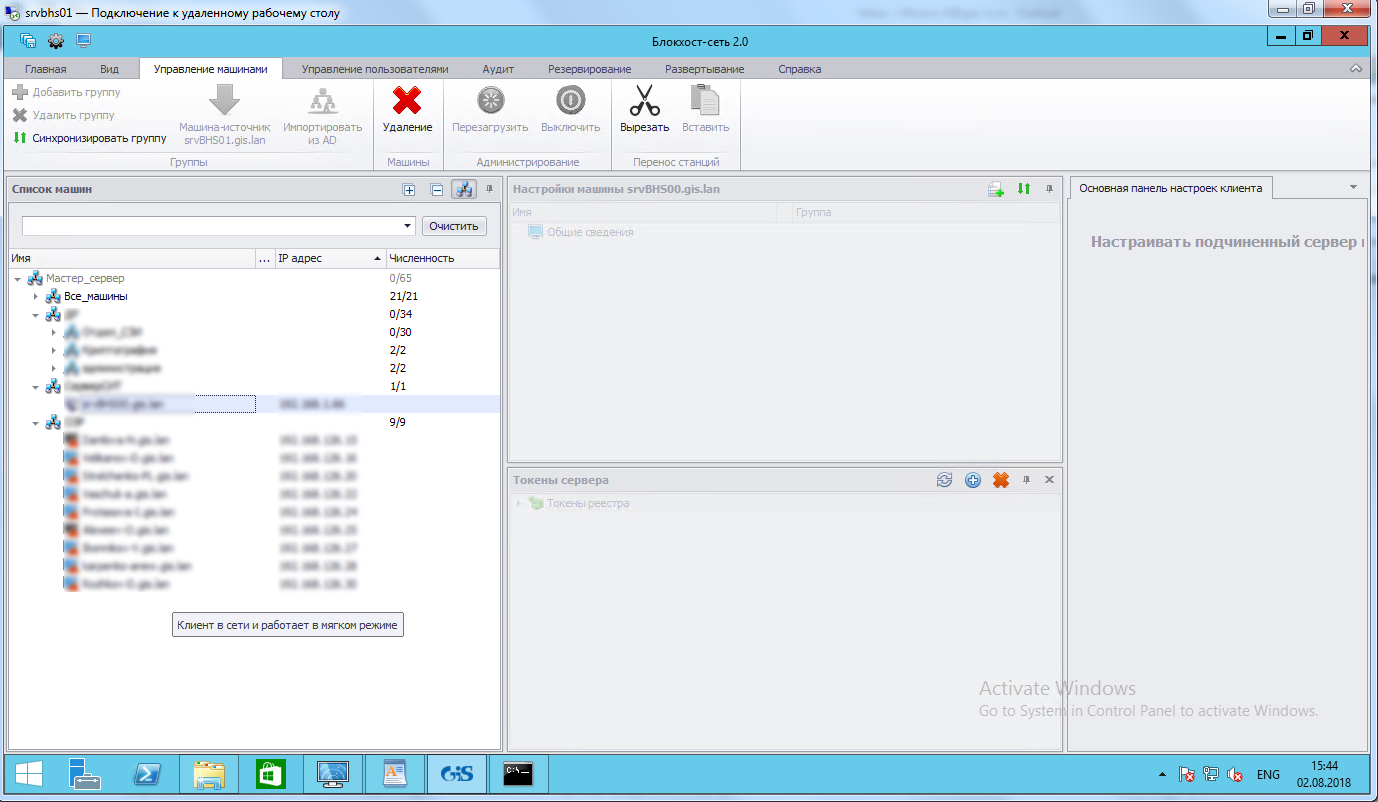Viewport: 1378px width, 802px height.
Task: Toggle the pin on the Настройки машины panel
Action: tap(1049, 189)
